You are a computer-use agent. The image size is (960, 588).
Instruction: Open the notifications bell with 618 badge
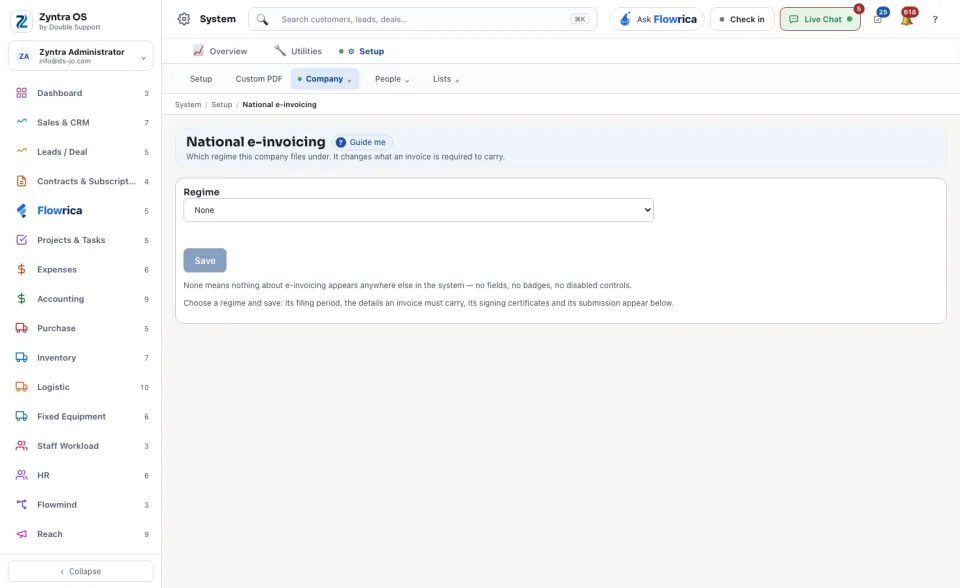[x=907, y=19]
